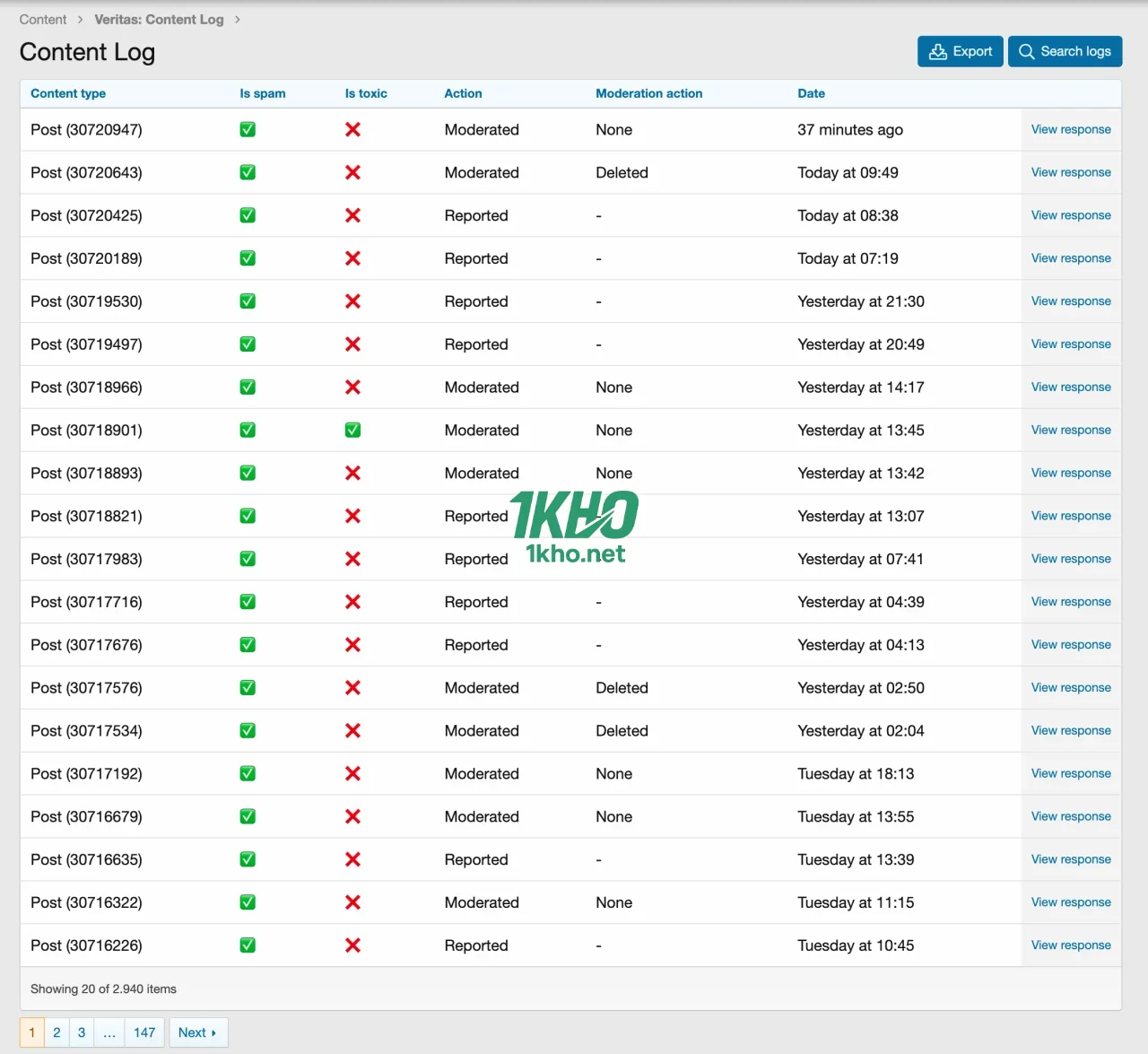This screenshot has width=1148, height=1054.
Task: View response for Post 30720425
Action: pos(1071,215)
